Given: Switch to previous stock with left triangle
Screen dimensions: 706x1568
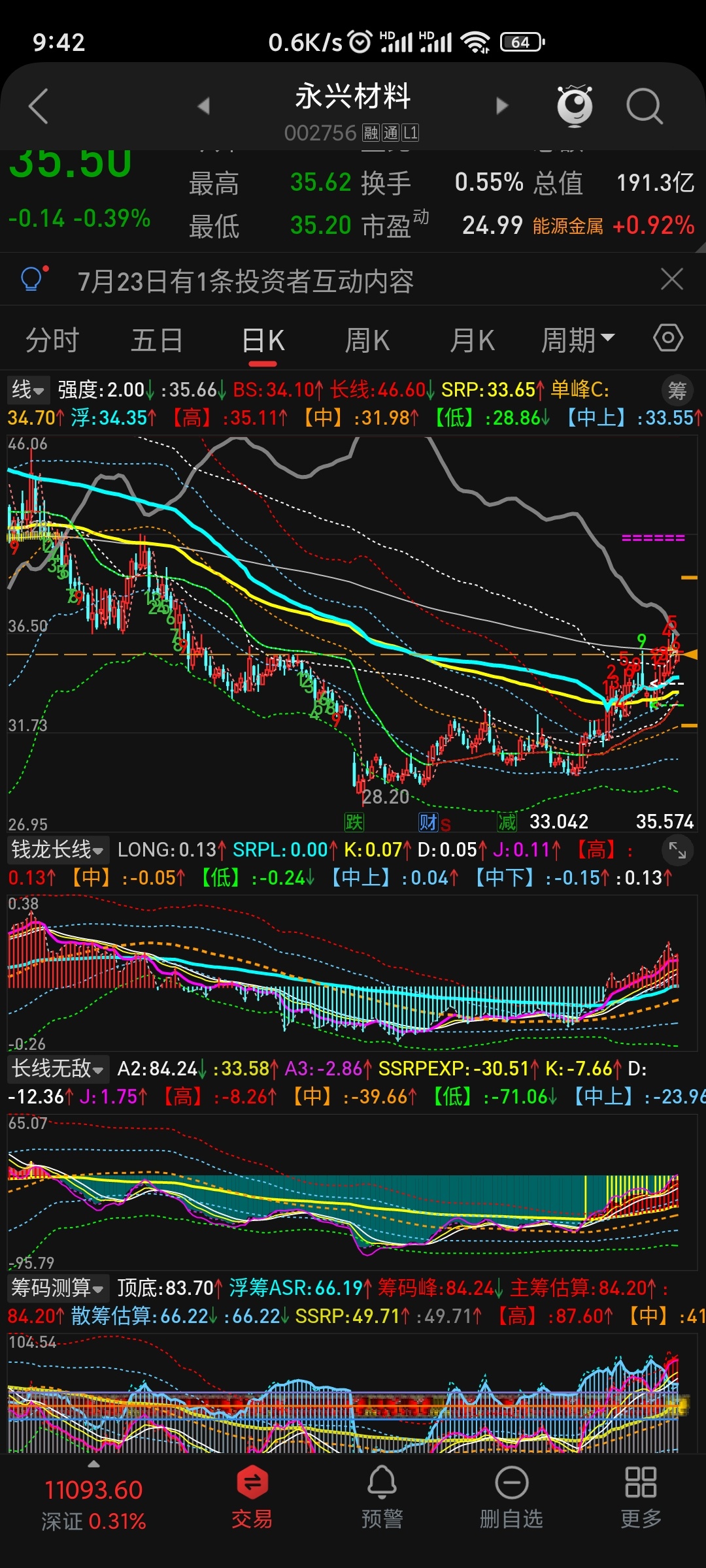Looking at the screenshot, I should [x=203, y=106].
